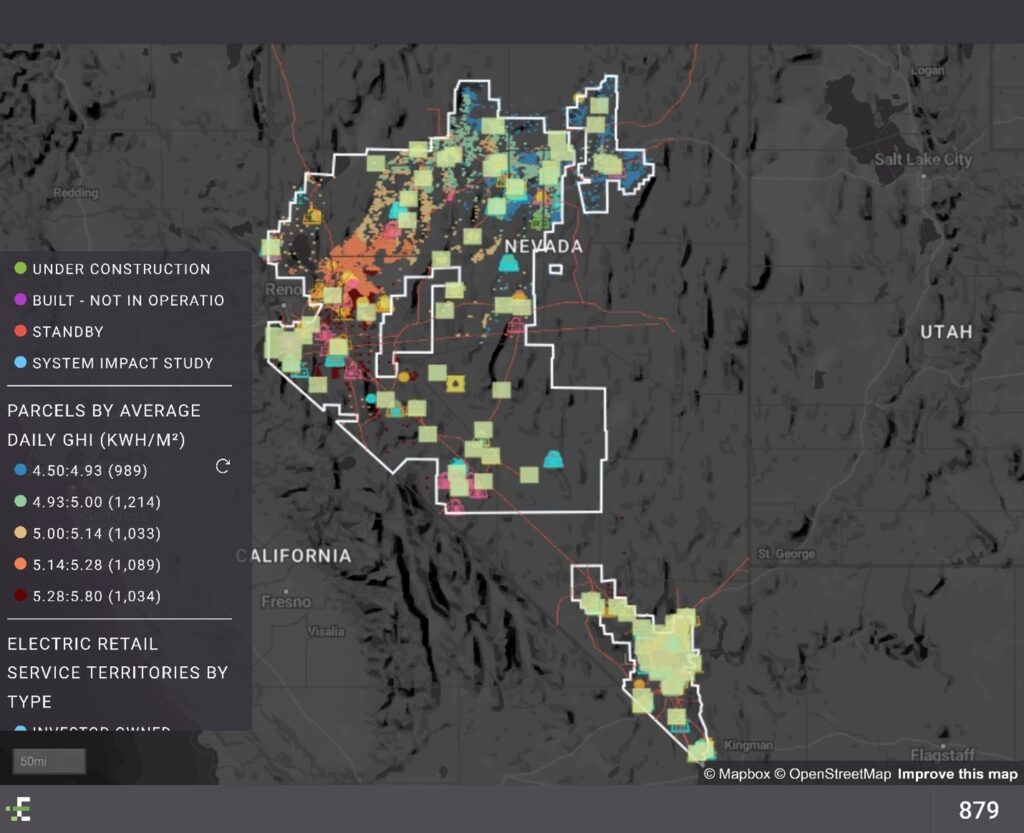Expand Electric Retail Service Territories by Type
The width and height of the screenshot is (1024, 833).
117,672
